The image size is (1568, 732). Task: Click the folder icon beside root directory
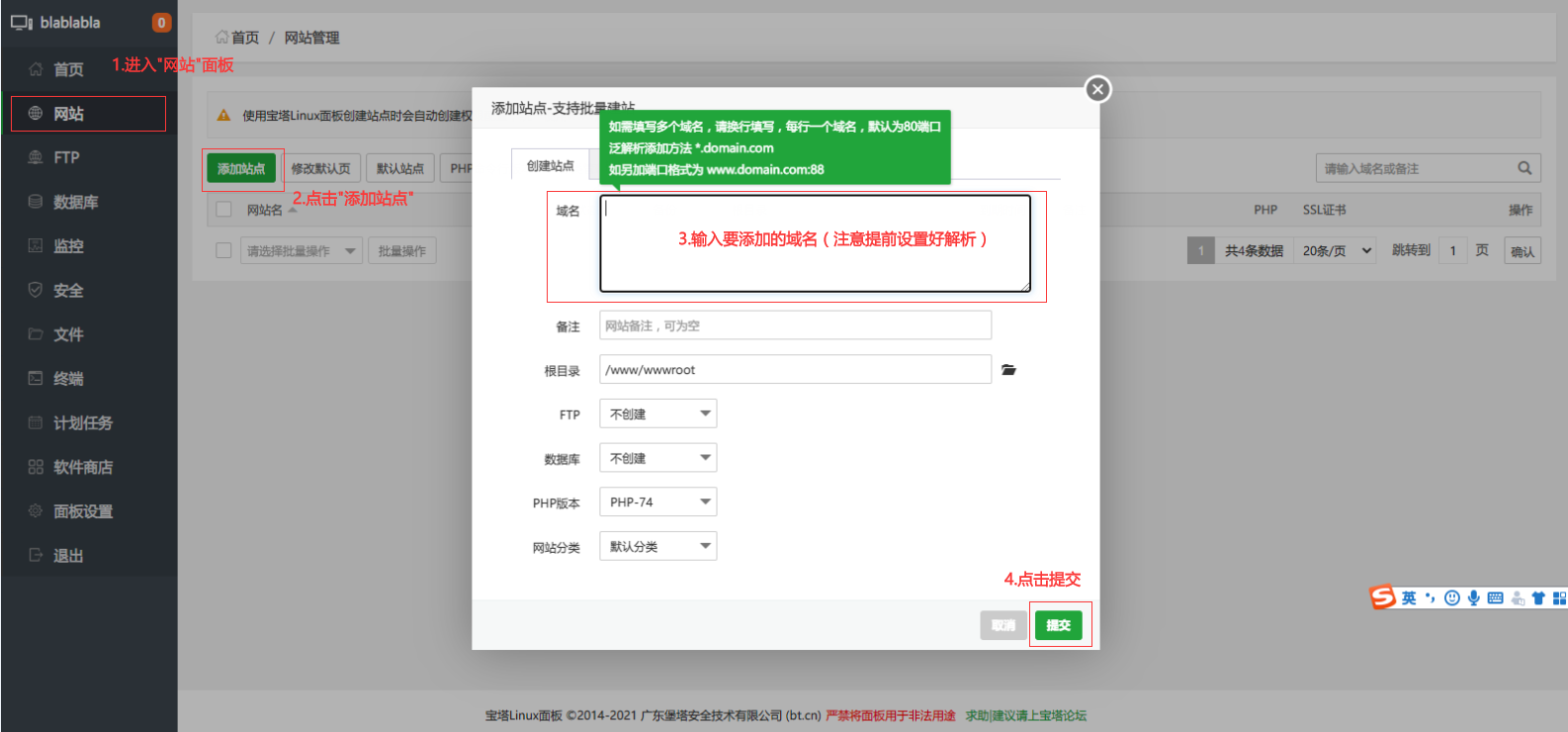(1008, 370)
